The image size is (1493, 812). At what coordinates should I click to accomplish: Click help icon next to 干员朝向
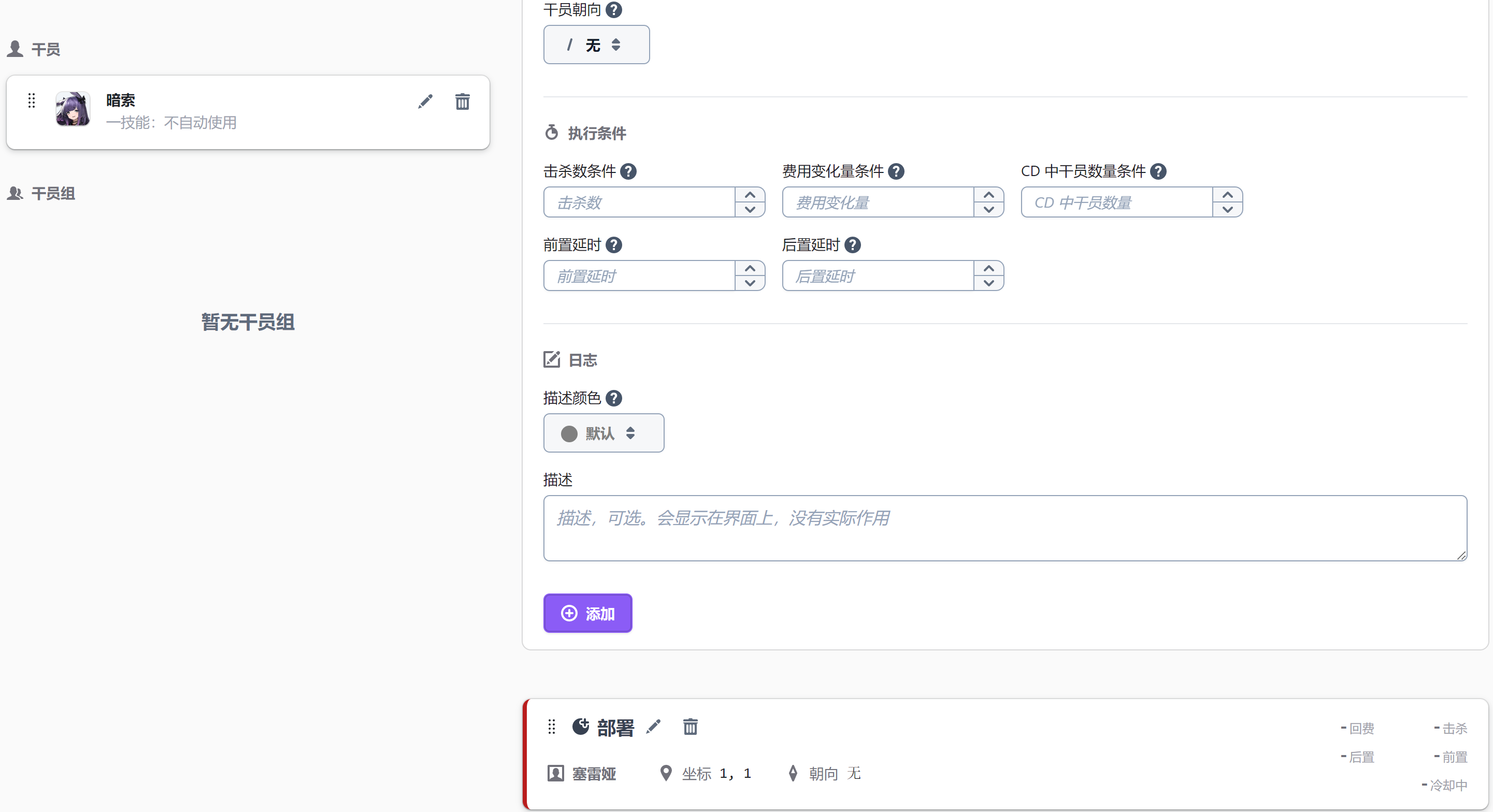click(x=613, y=10)
